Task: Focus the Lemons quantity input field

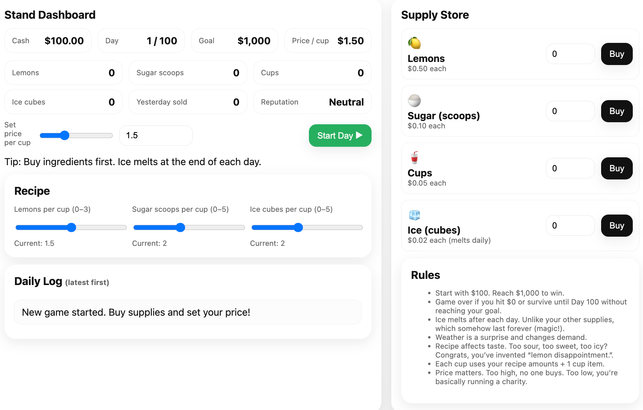Action: coord(570,54)
